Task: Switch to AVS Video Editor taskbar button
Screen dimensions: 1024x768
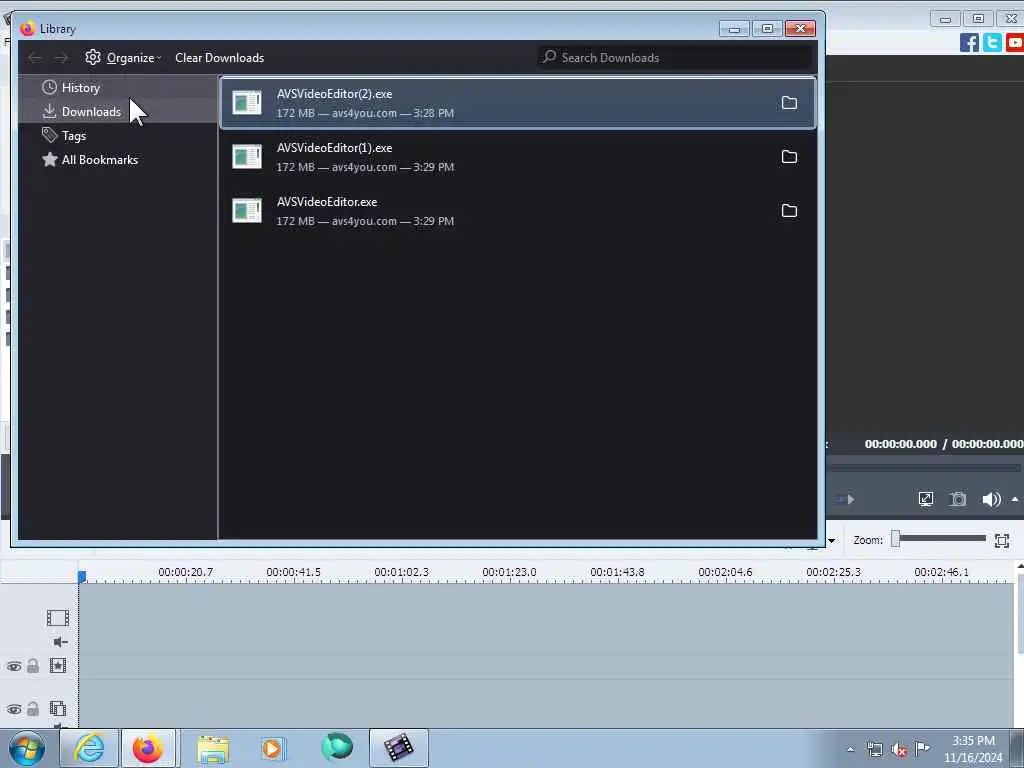Action: point(398,748)
